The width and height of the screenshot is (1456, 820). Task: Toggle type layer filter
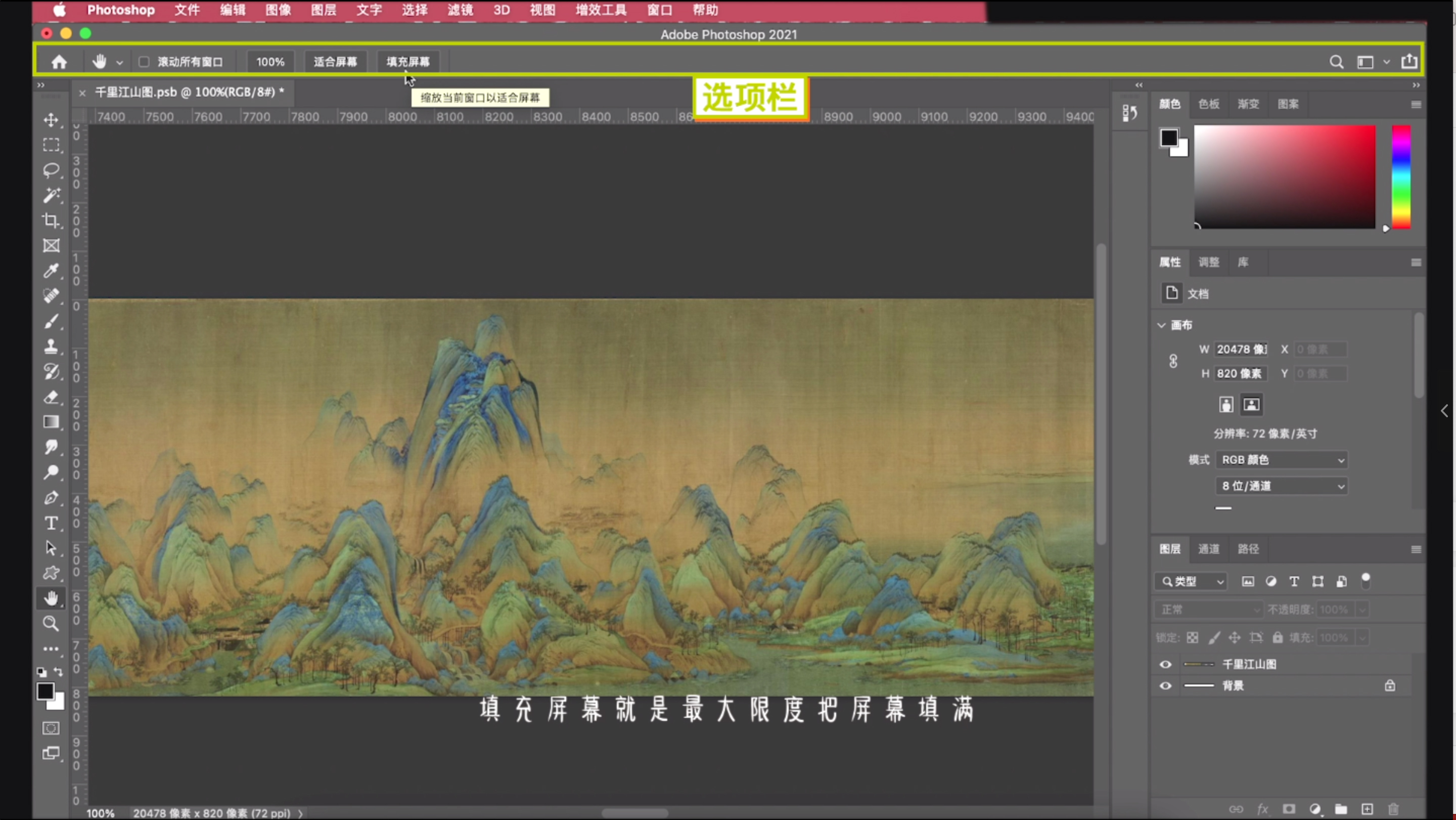1294,581
